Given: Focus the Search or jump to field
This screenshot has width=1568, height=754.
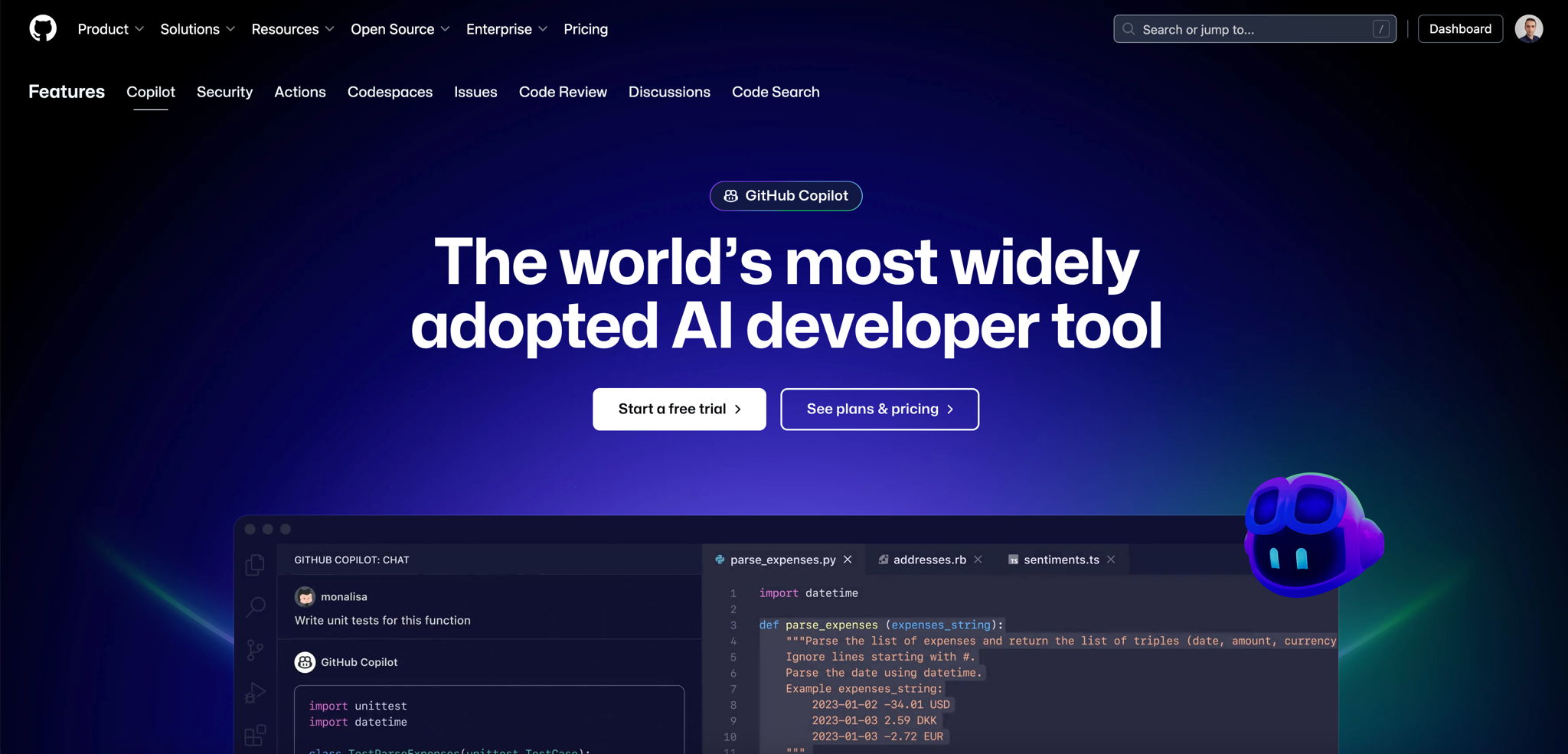Looking at the screenshot, I should [1254, 29].
